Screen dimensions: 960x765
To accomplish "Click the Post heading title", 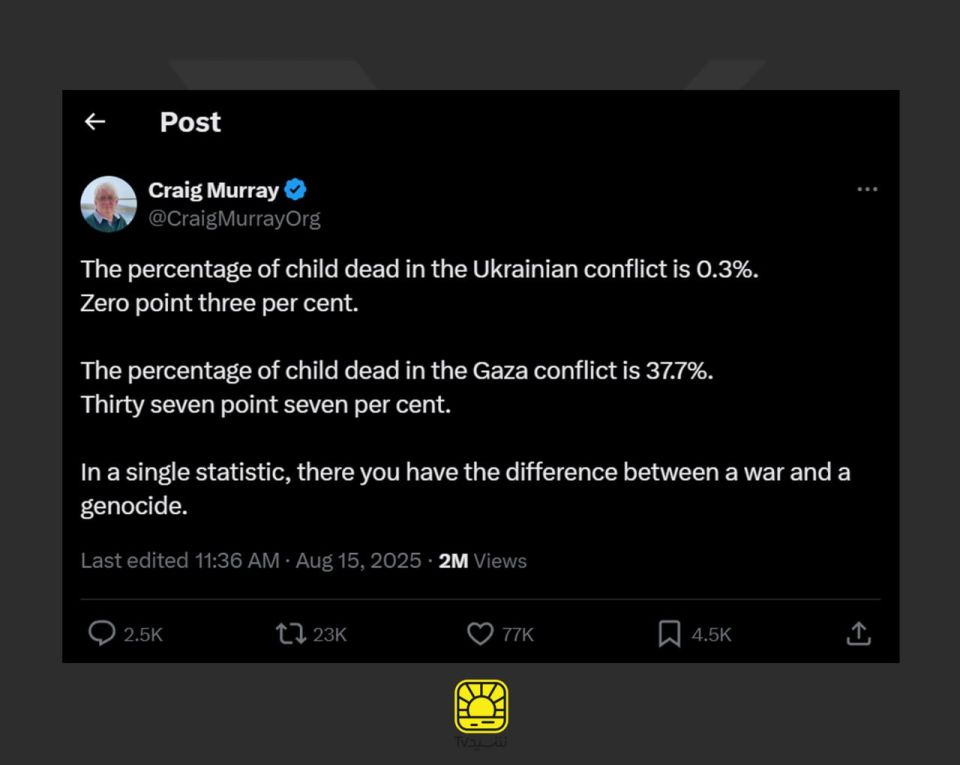I will tap(190, 122).
